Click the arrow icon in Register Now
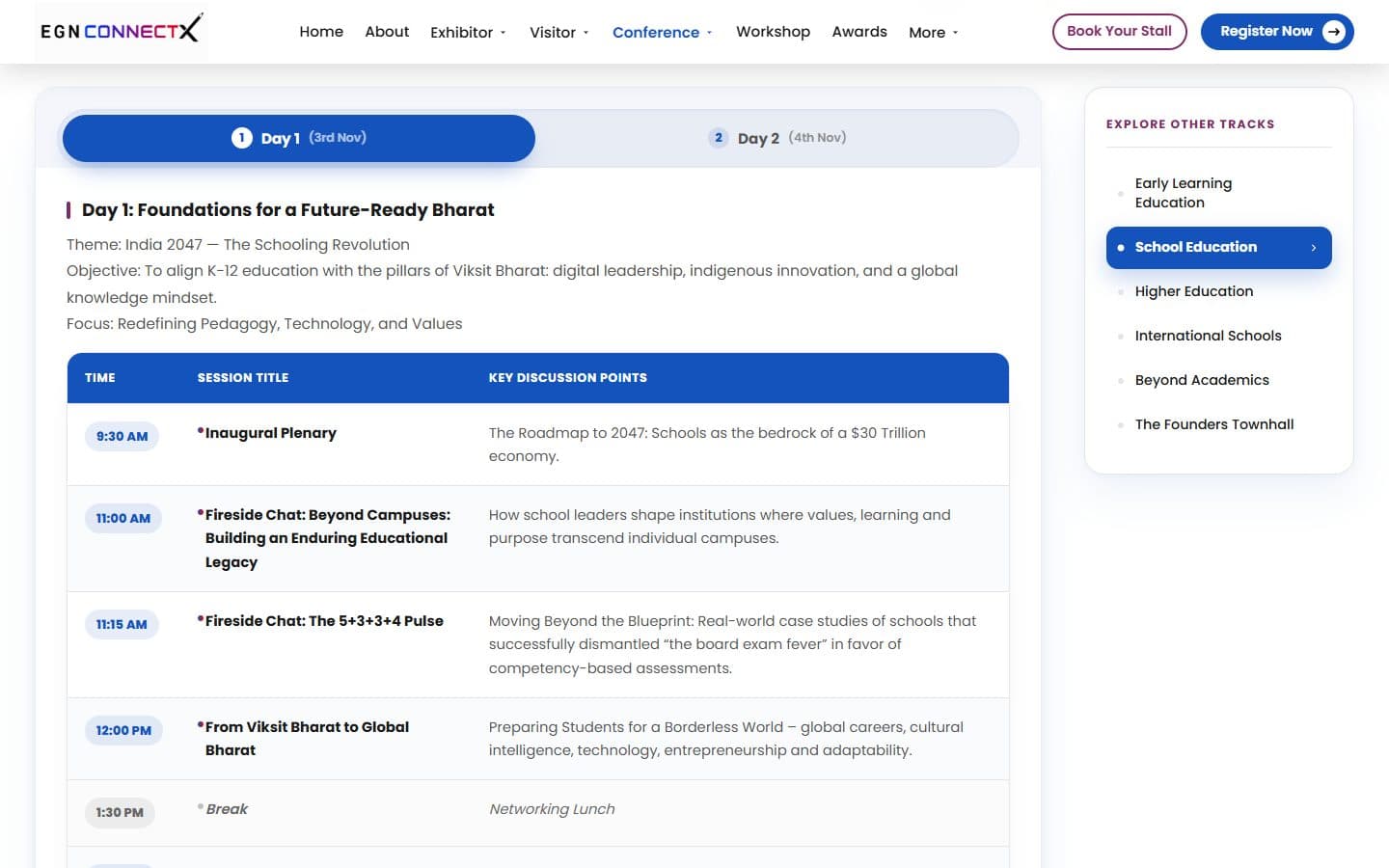This screenshot has width=1389, height=868. [1333, 32]
